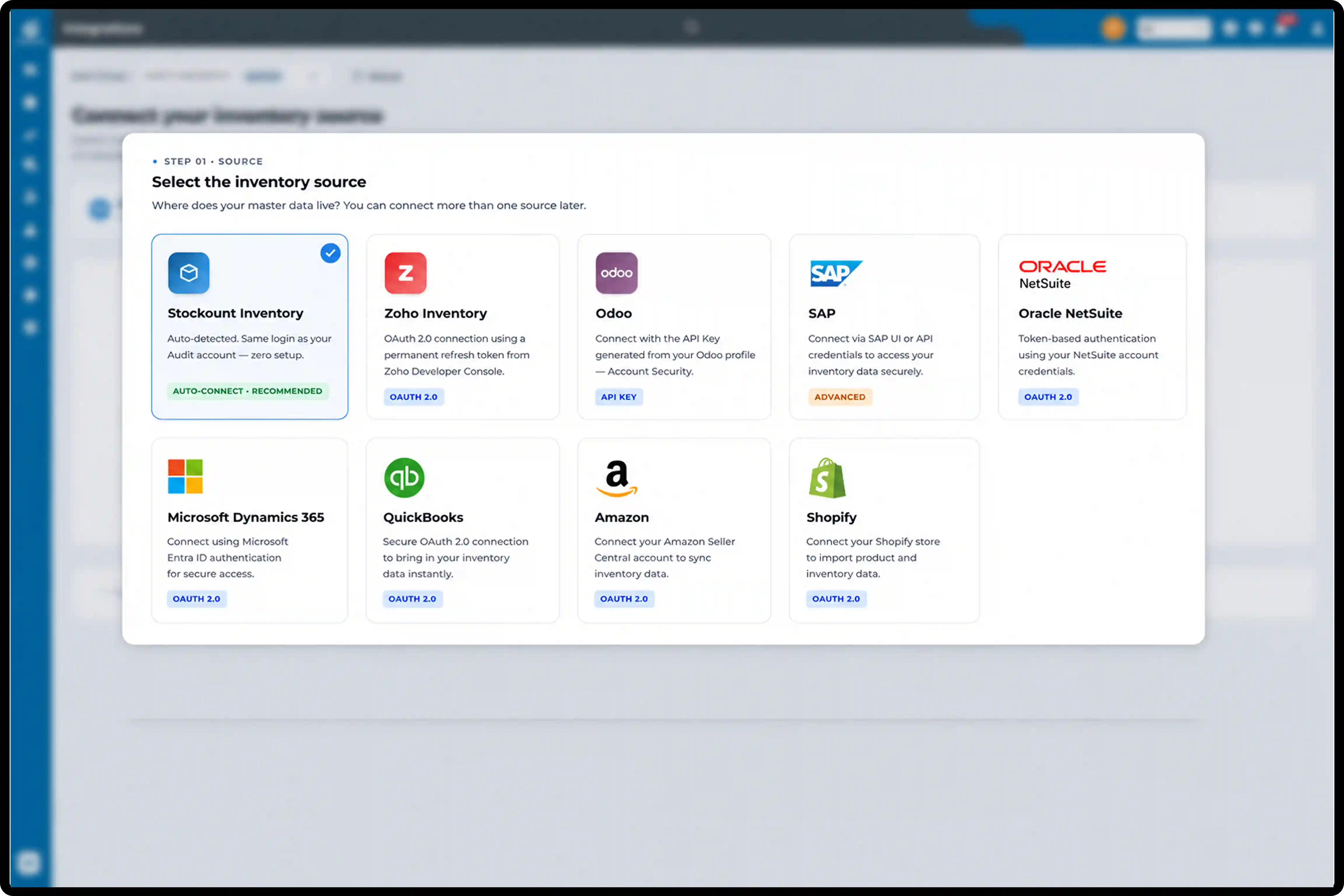Screen dimensions: 1344x896
Task: Pick the Odoo card title
Action: point(613,313)
